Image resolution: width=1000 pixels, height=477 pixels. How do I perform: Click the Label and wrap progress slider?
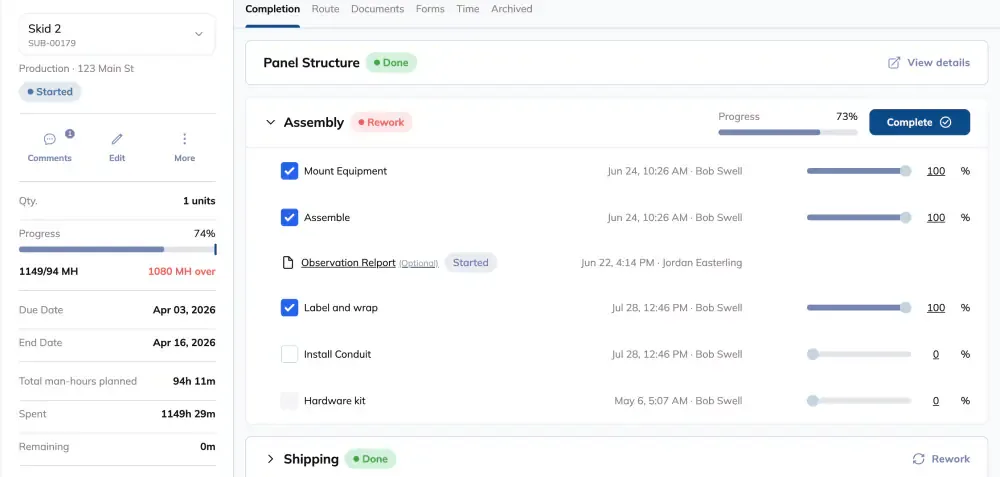point(858,307)
